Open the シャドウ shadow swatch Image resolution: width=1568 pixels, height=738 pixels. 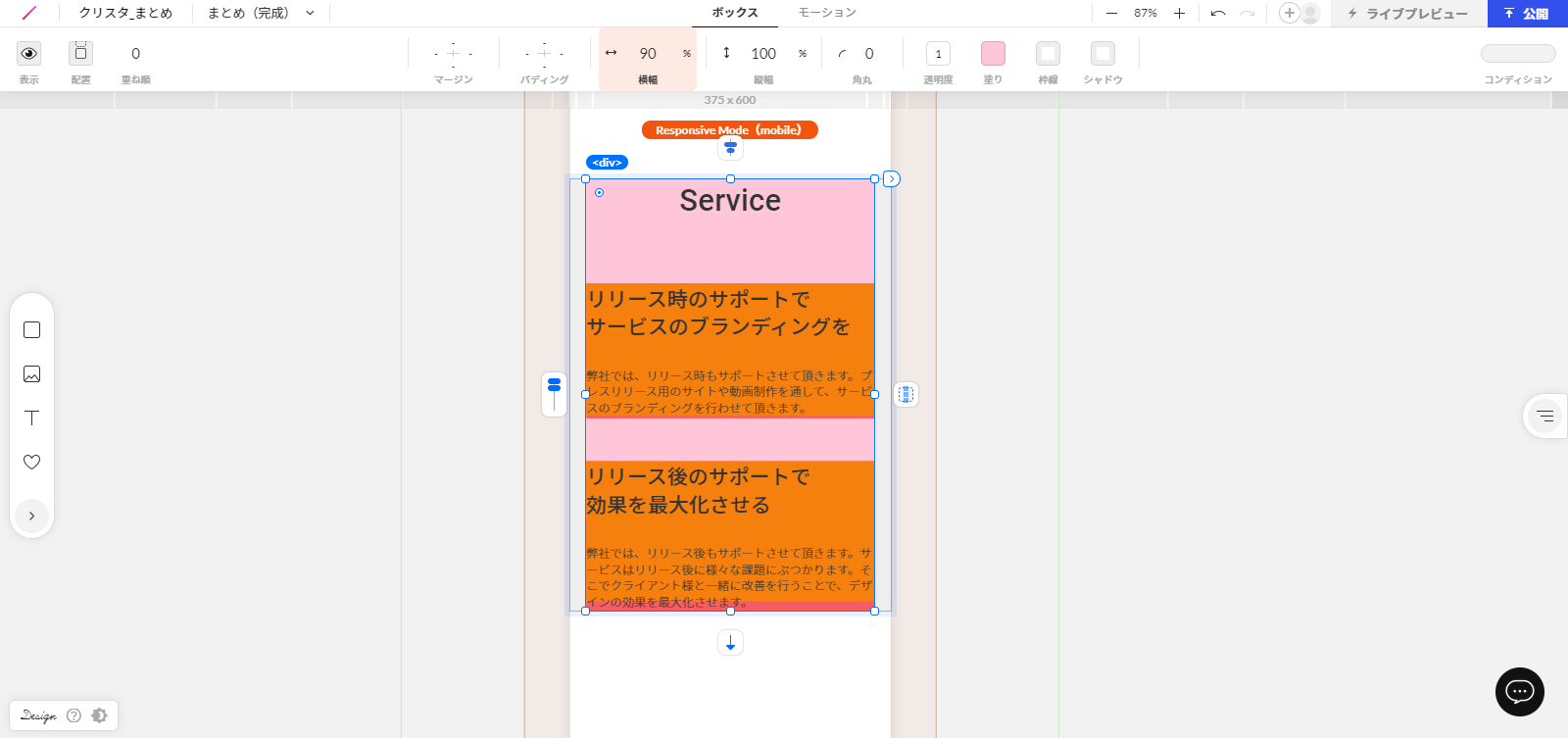(x=1102, y=53)
